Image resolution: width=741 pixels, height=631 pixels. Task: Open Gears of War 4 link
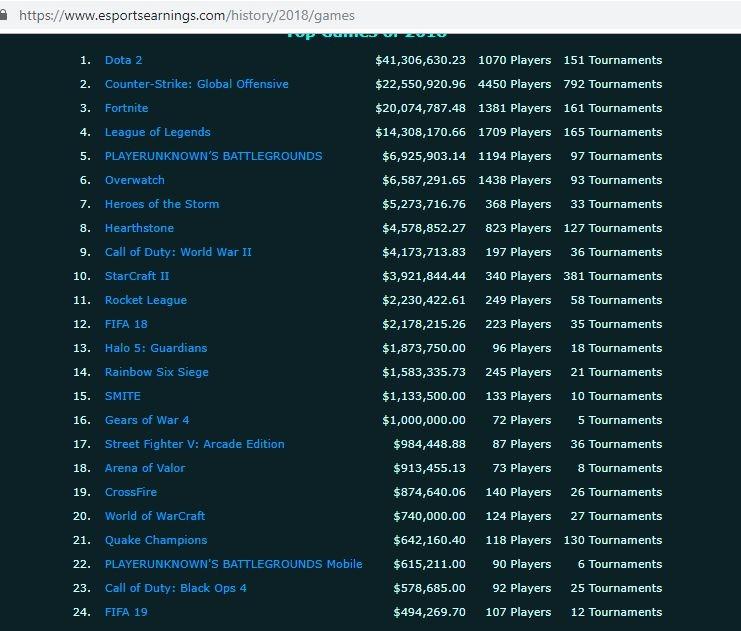tap(147, 420)
